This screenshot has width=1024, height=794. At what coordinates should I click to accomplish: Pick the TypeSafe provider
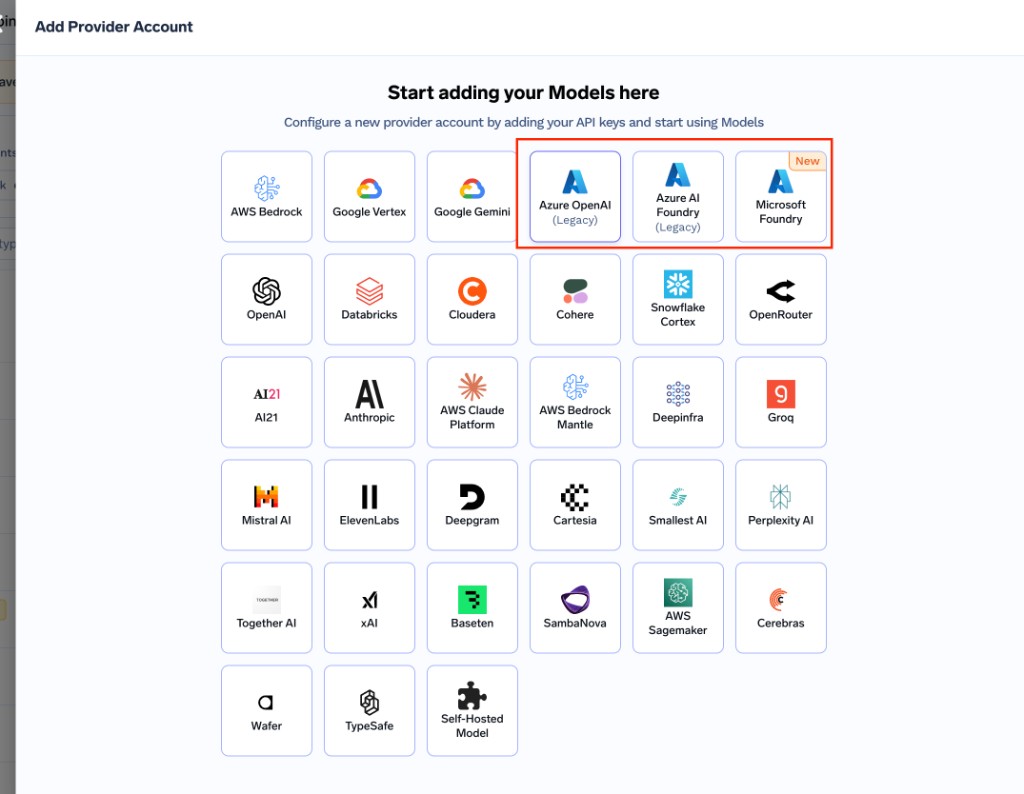(x=369, y=710)
